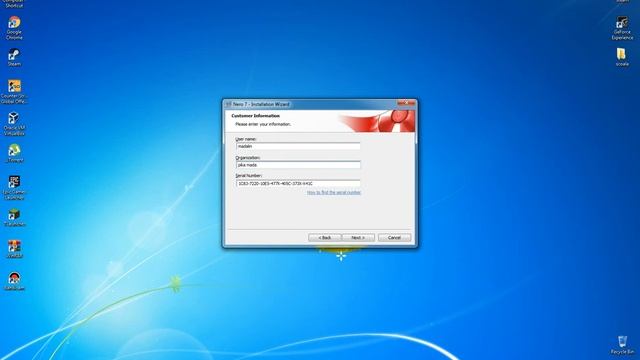
Task: Open Oracle VM VirtualBox desktop icon
Action: coord(14,124)
